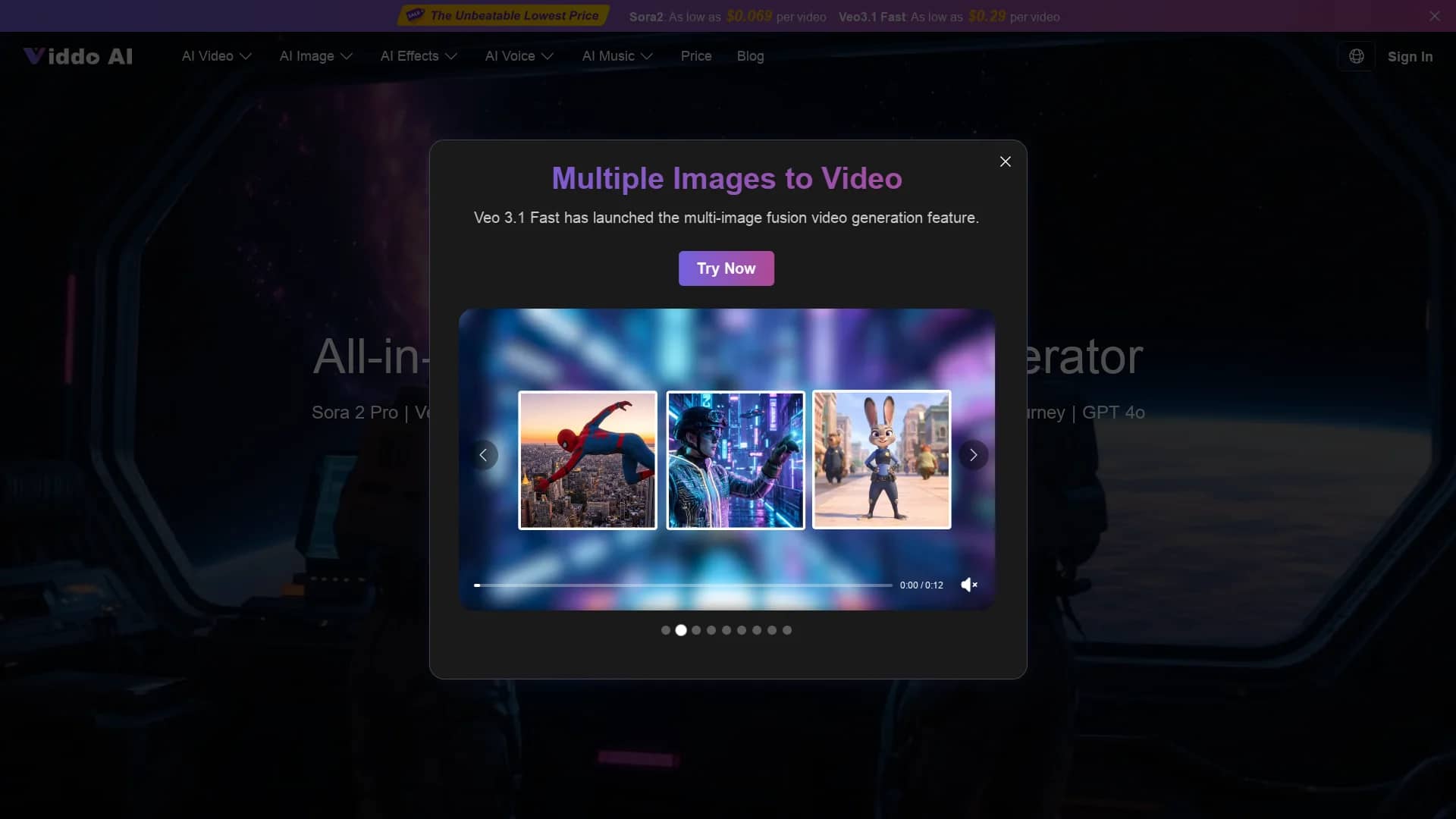This screenshot has height=819, width=1456.
Task: Open the Price page
Action: 696,56
